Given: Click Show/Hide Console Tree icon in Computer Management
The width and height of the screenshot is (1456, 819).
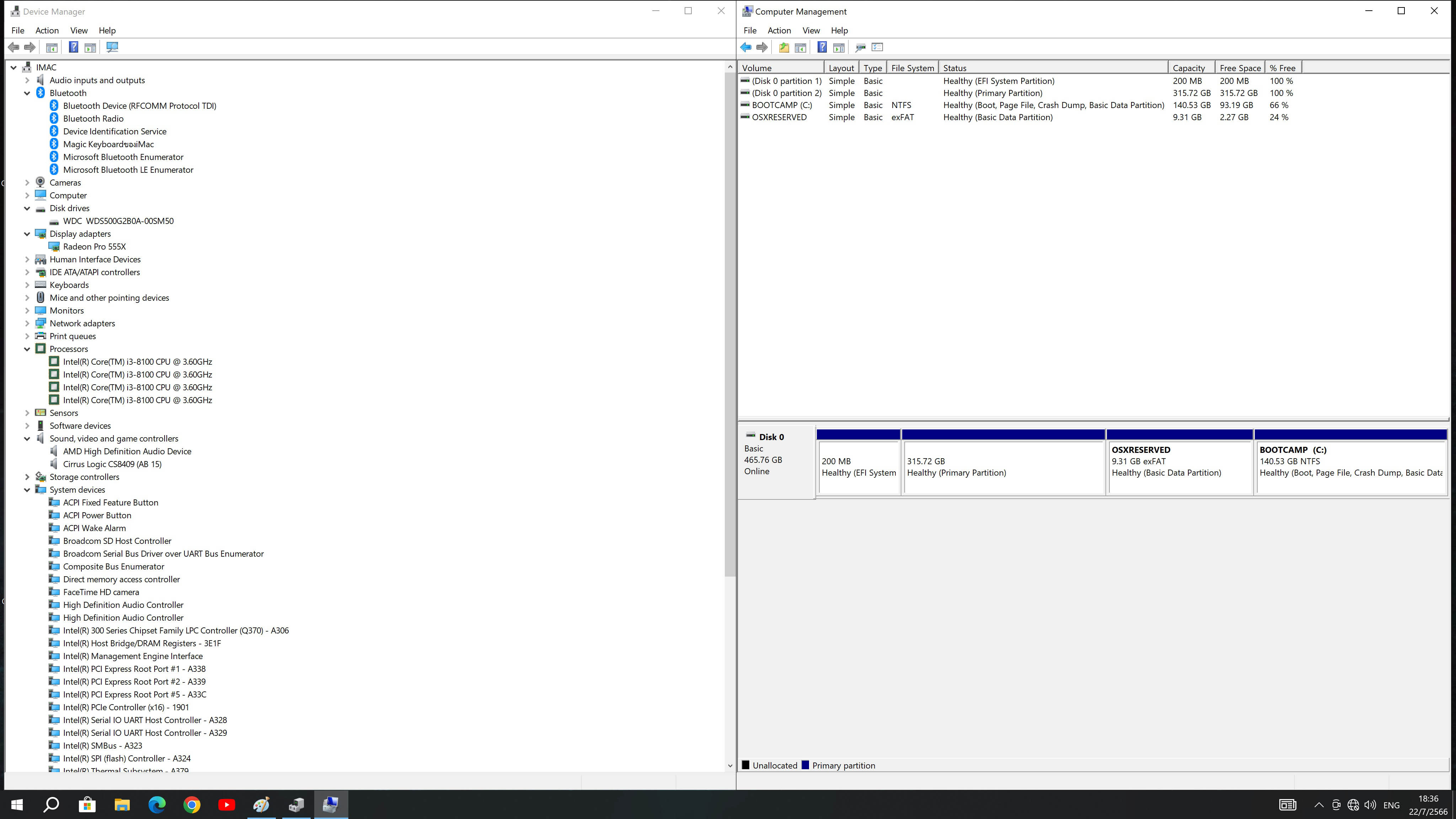Looking at the screenshot, I should (801, 48).
